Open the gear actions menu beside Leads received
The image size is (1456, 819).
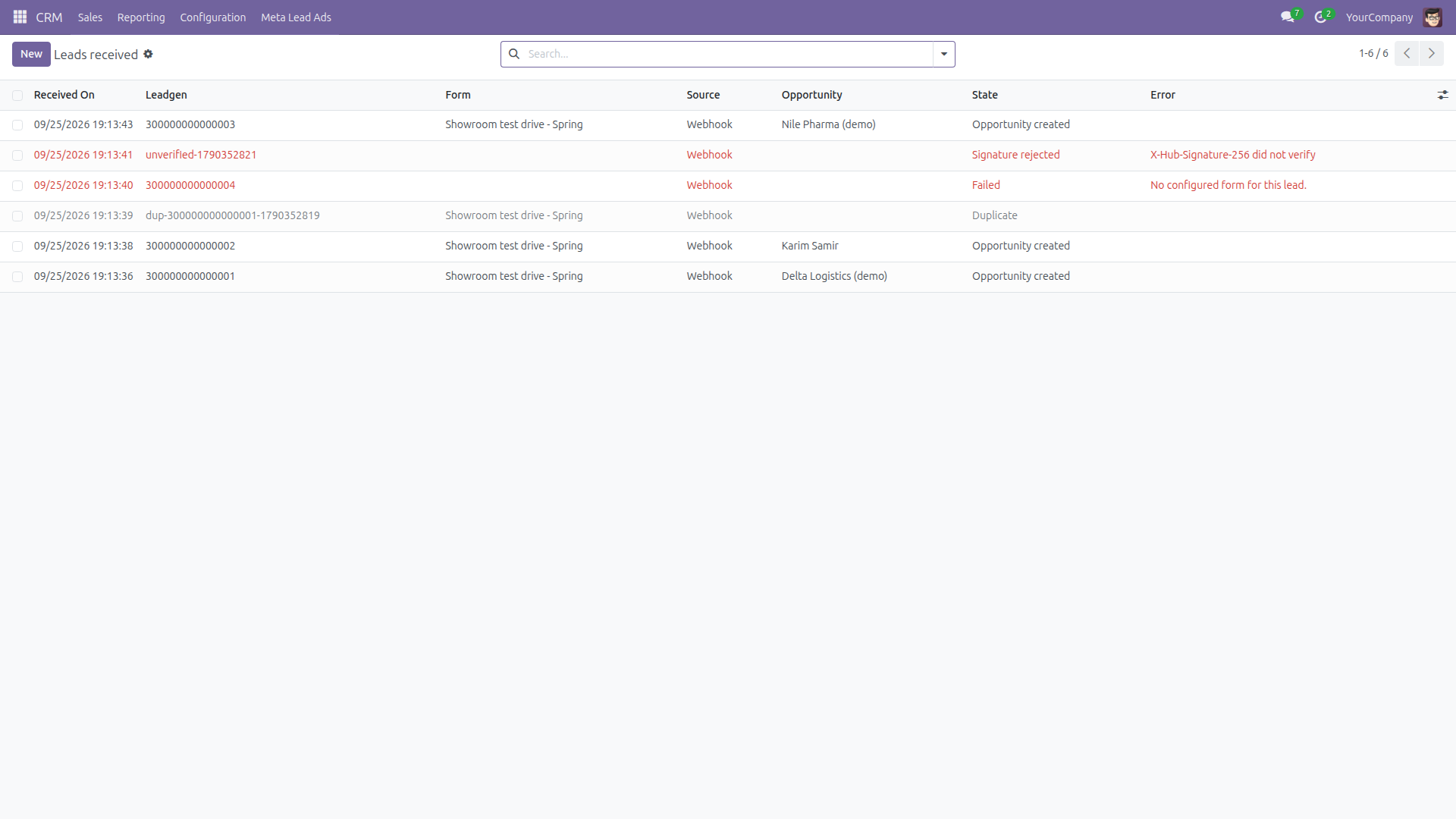[149, 54]
